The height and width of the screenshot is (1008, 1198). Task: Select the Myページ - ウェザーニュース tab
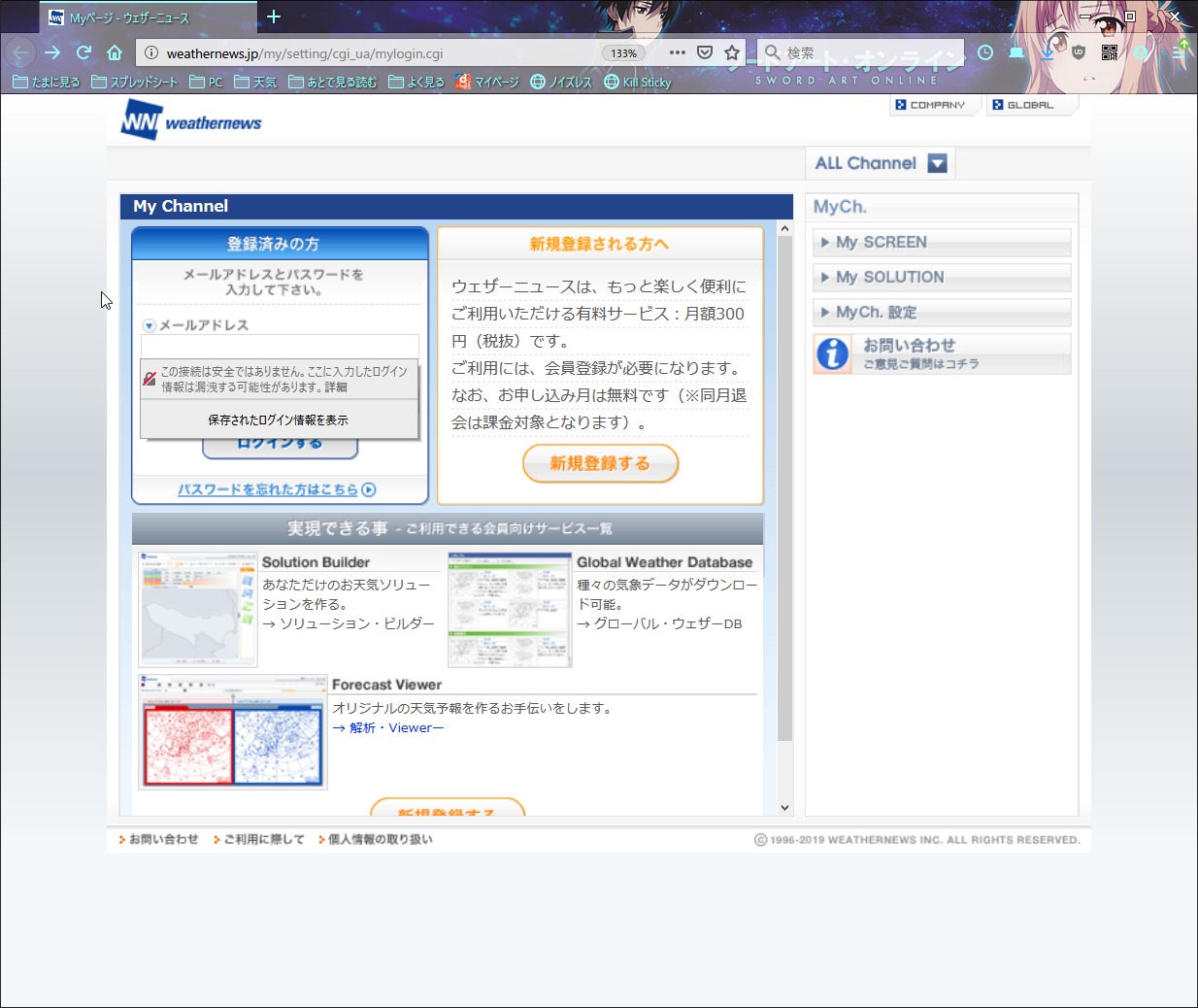pos(149,17)
